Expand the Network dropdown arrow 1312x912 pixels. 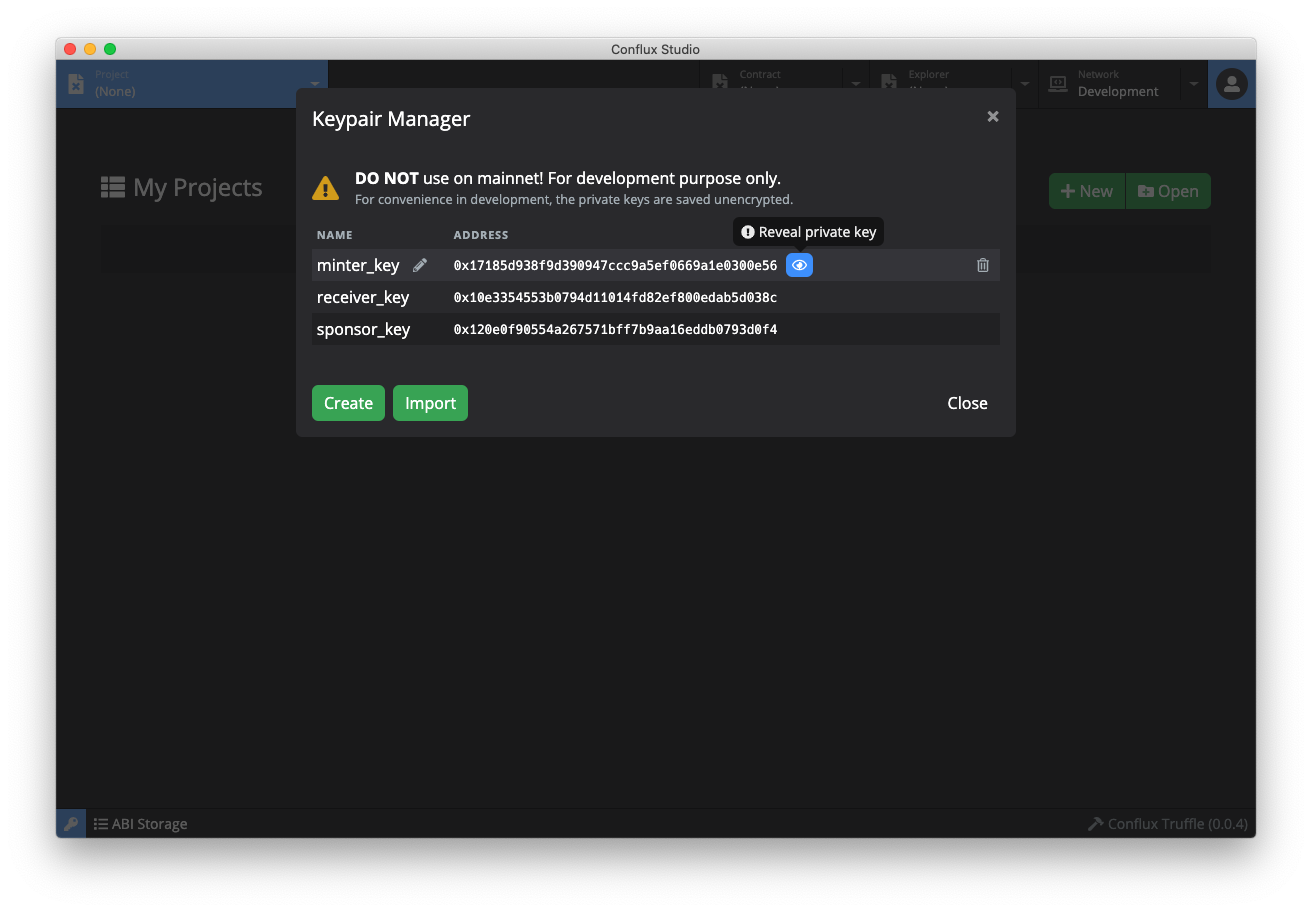(x=1193, y=84)
